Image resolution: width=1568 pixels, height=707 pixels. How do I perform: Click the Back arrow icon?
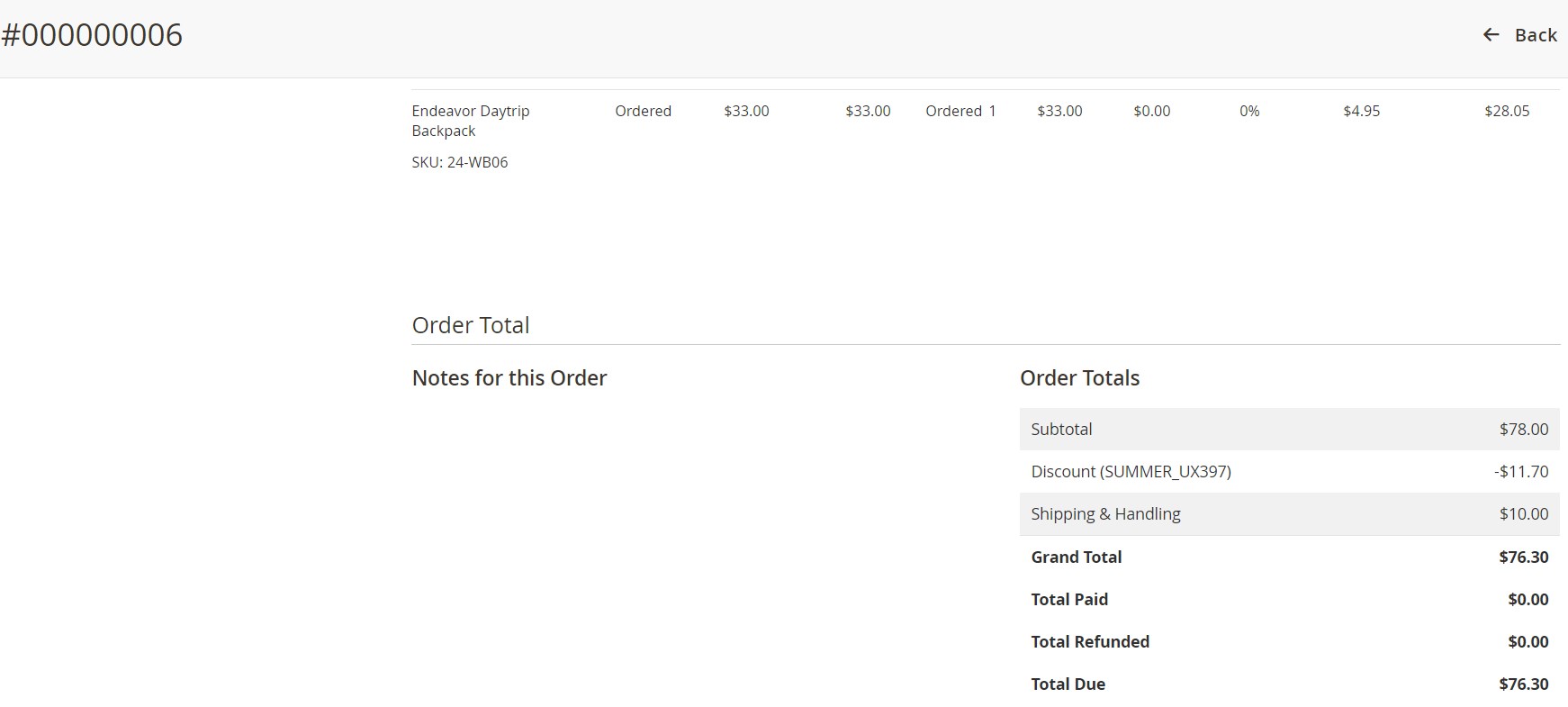(x=1491, y=35)
